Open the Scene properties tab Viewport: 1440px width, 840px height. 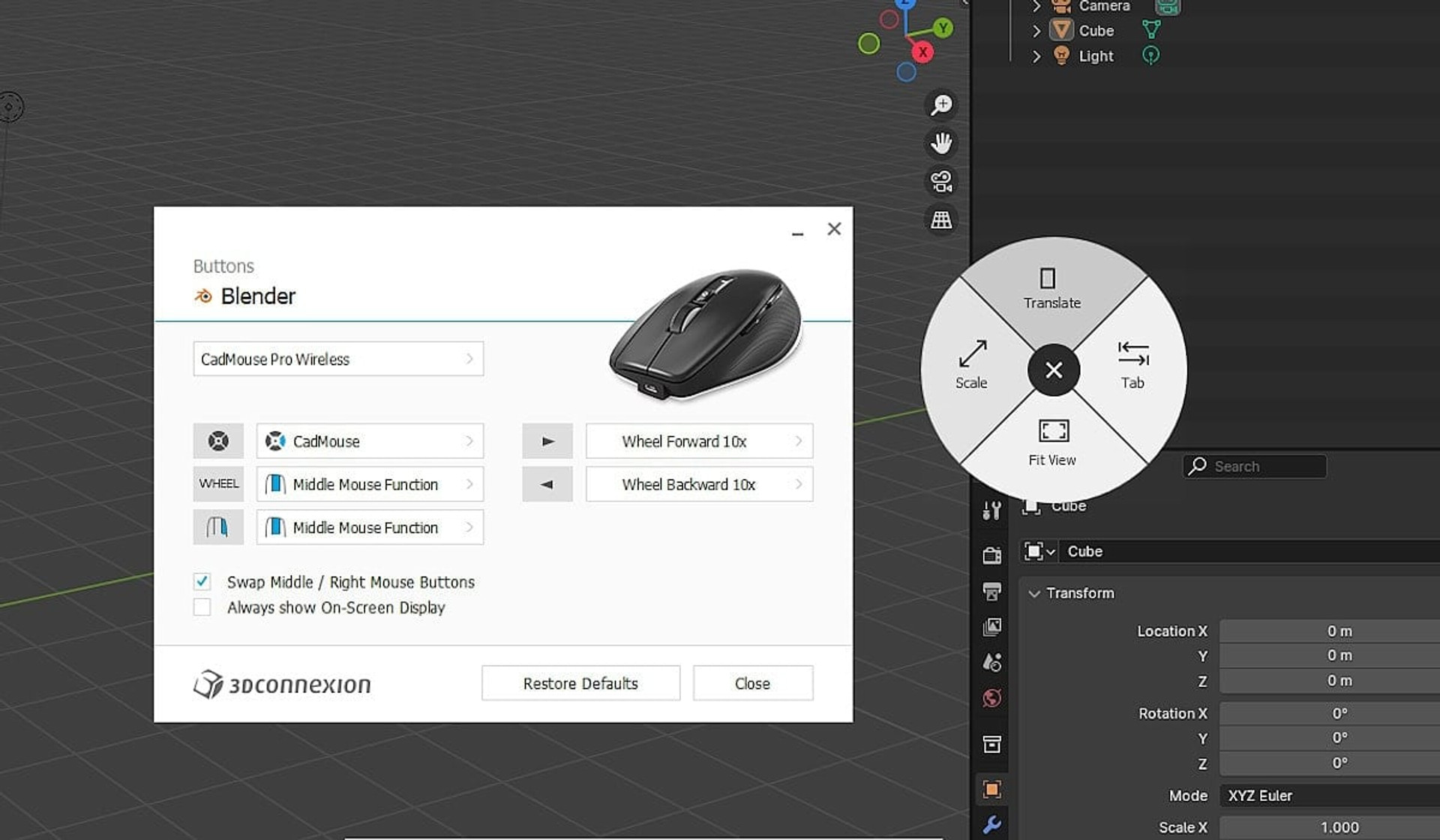click(991, 662)
